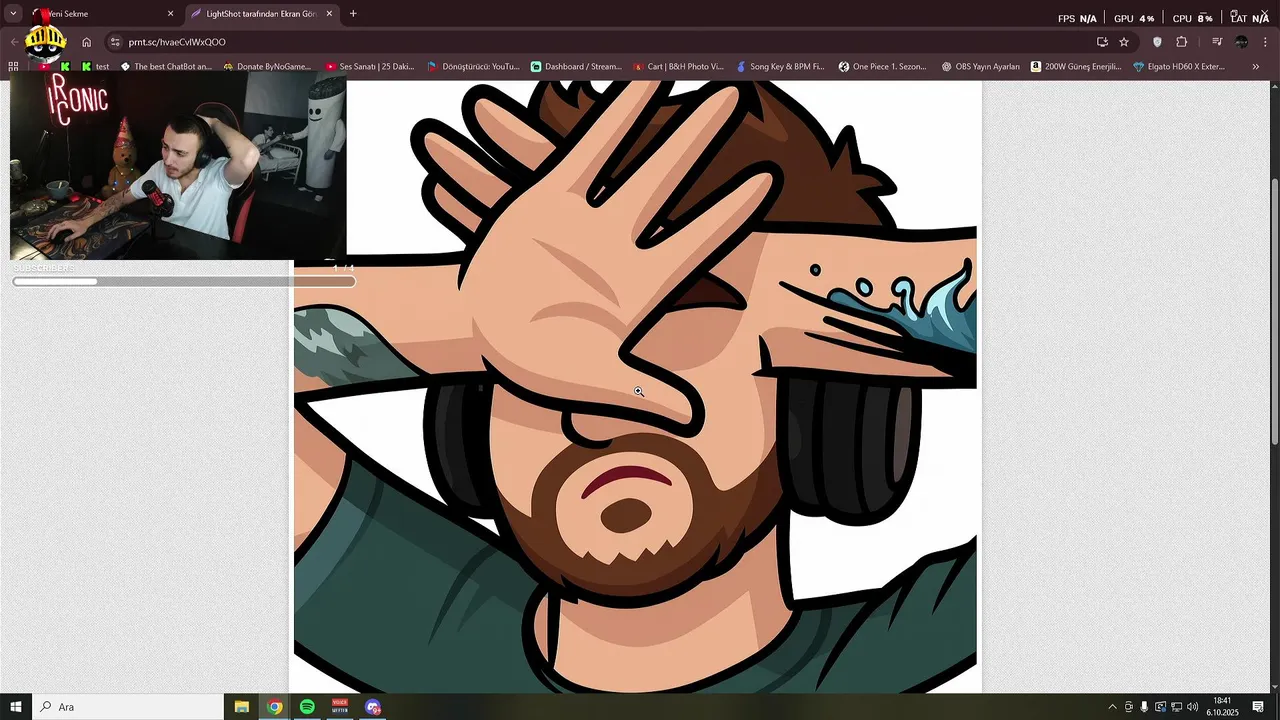Show hidden bookmarks overflow chevron
1280x720 pixels.
pyautogui.click(x=1256, y=67)
